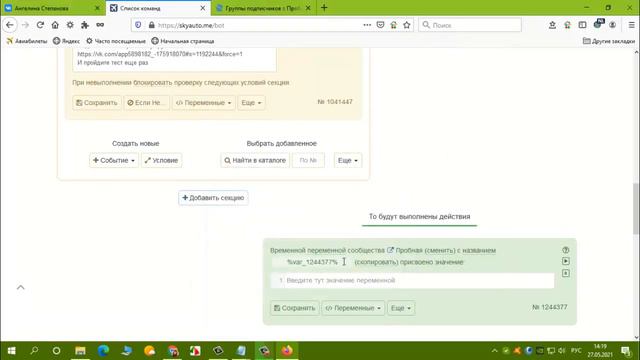Expand Переменные dropdown in condition block
Screen dimensions: 640x360
tap(203, 102)
